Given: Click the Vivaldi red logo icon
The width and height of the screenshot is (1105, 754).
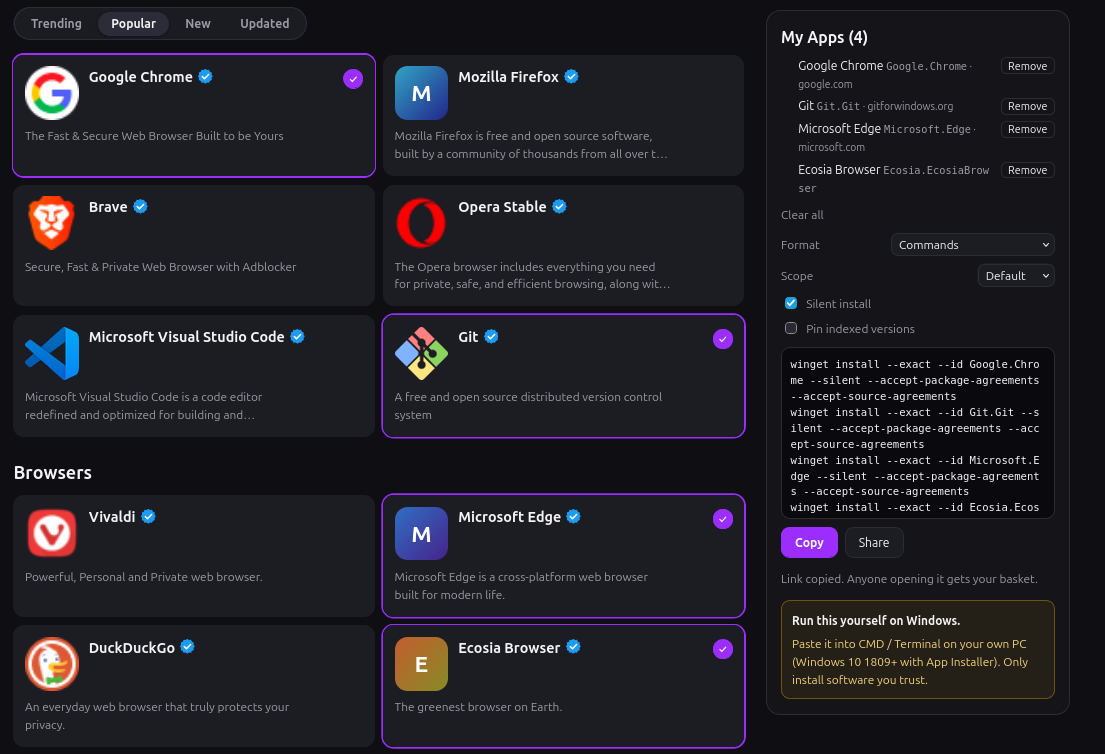Looking at the screenshot, I should [51, 533].
